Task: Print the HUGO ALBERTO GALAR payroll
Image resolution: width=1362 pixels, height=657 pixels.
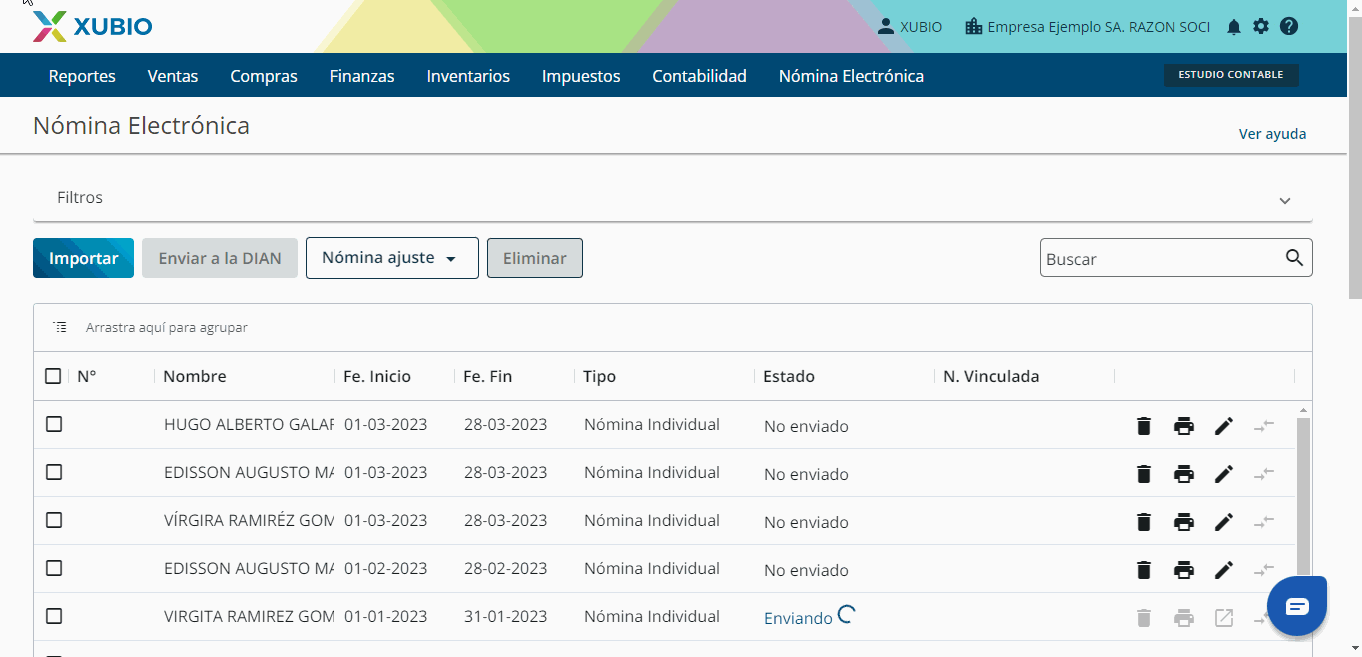Action: pyautogui.click(x=1184, y=426)
